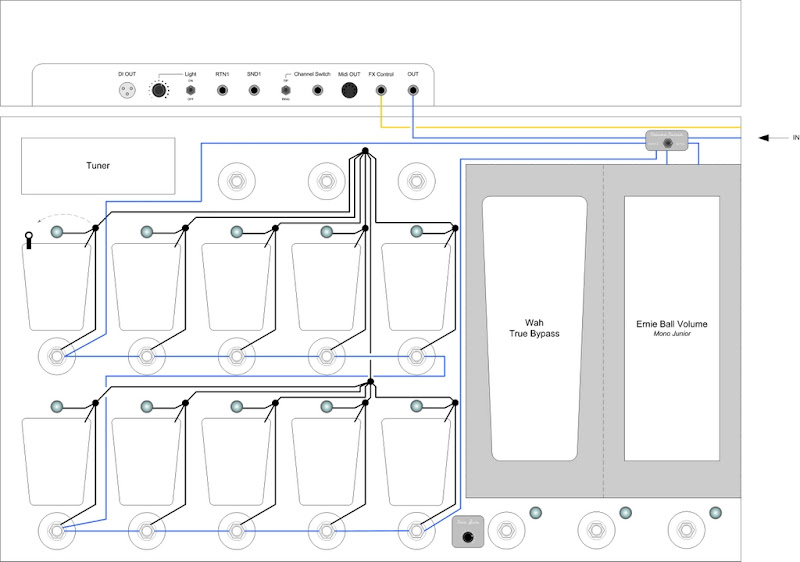Click the footswitch below the Wah pedal
800x562 pixels.
coord(506,530)
